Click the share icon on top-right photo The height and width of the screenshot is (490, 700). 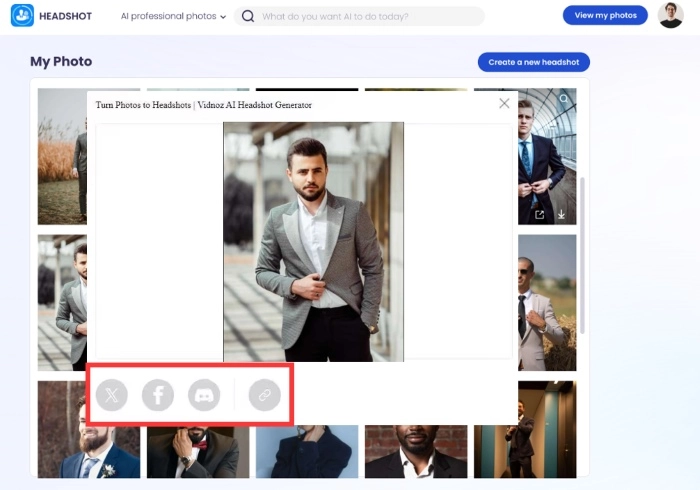540,214
